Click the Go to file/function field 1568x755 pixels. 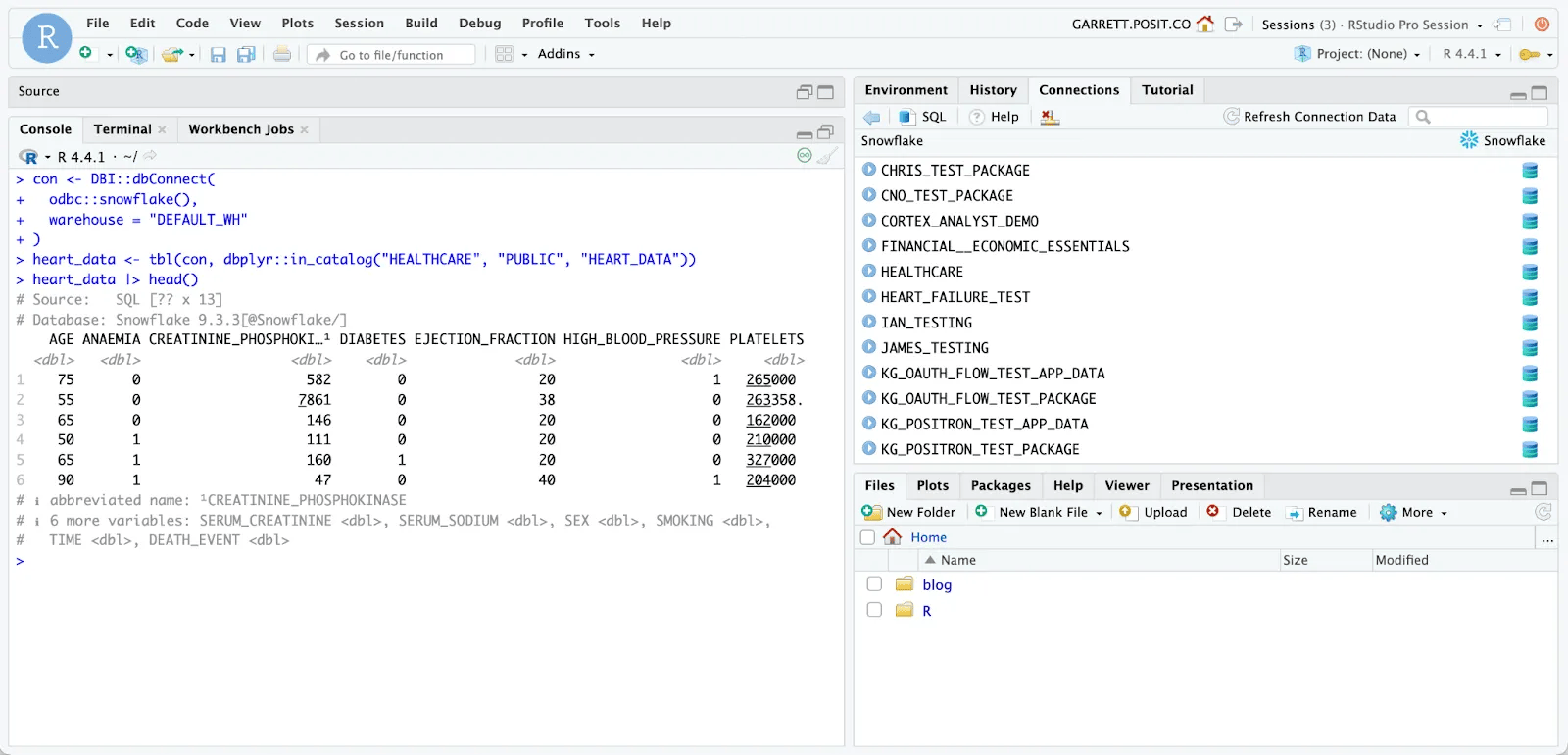click(404, 55)
